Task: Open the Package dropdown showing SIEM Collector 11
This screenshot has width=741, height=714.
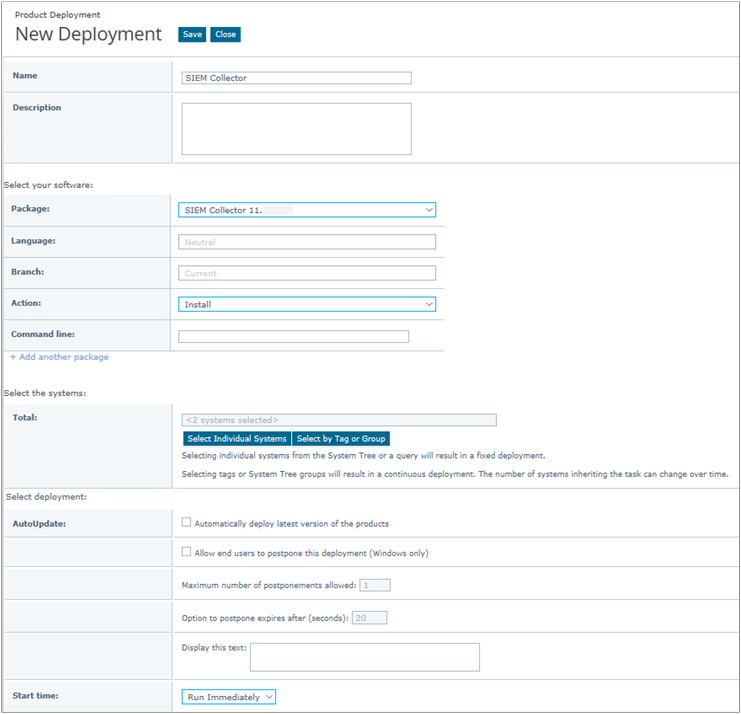Action: (x=307, y=210)
